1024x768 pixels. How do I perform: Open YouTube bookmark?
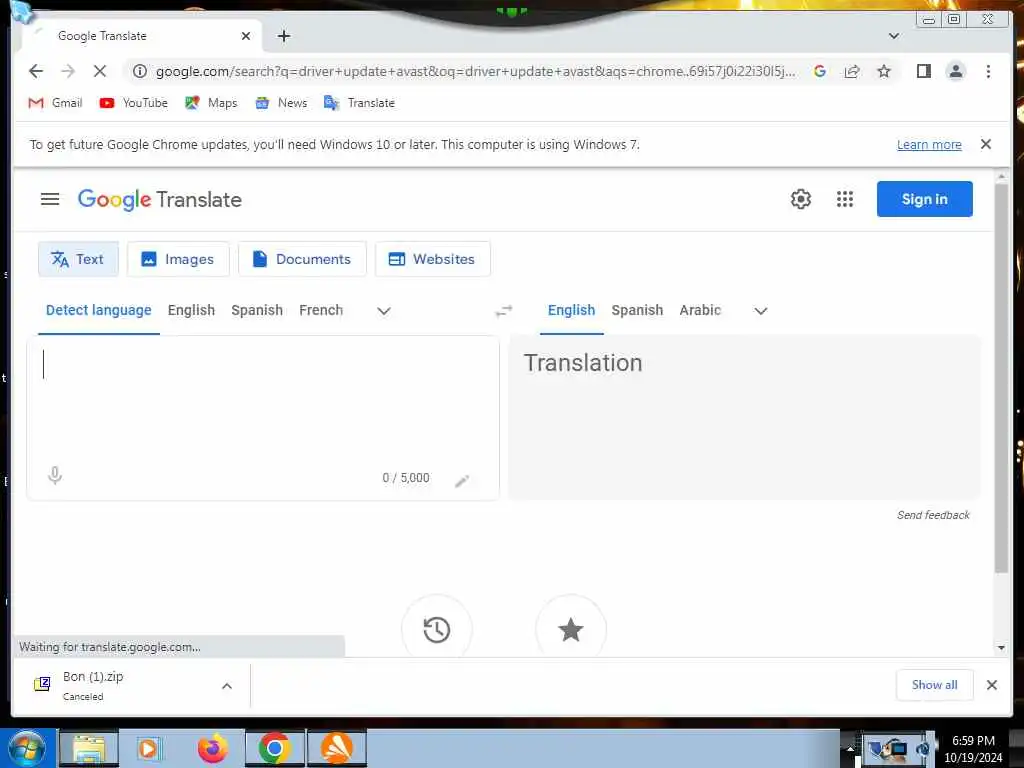(x=134, y=103)
